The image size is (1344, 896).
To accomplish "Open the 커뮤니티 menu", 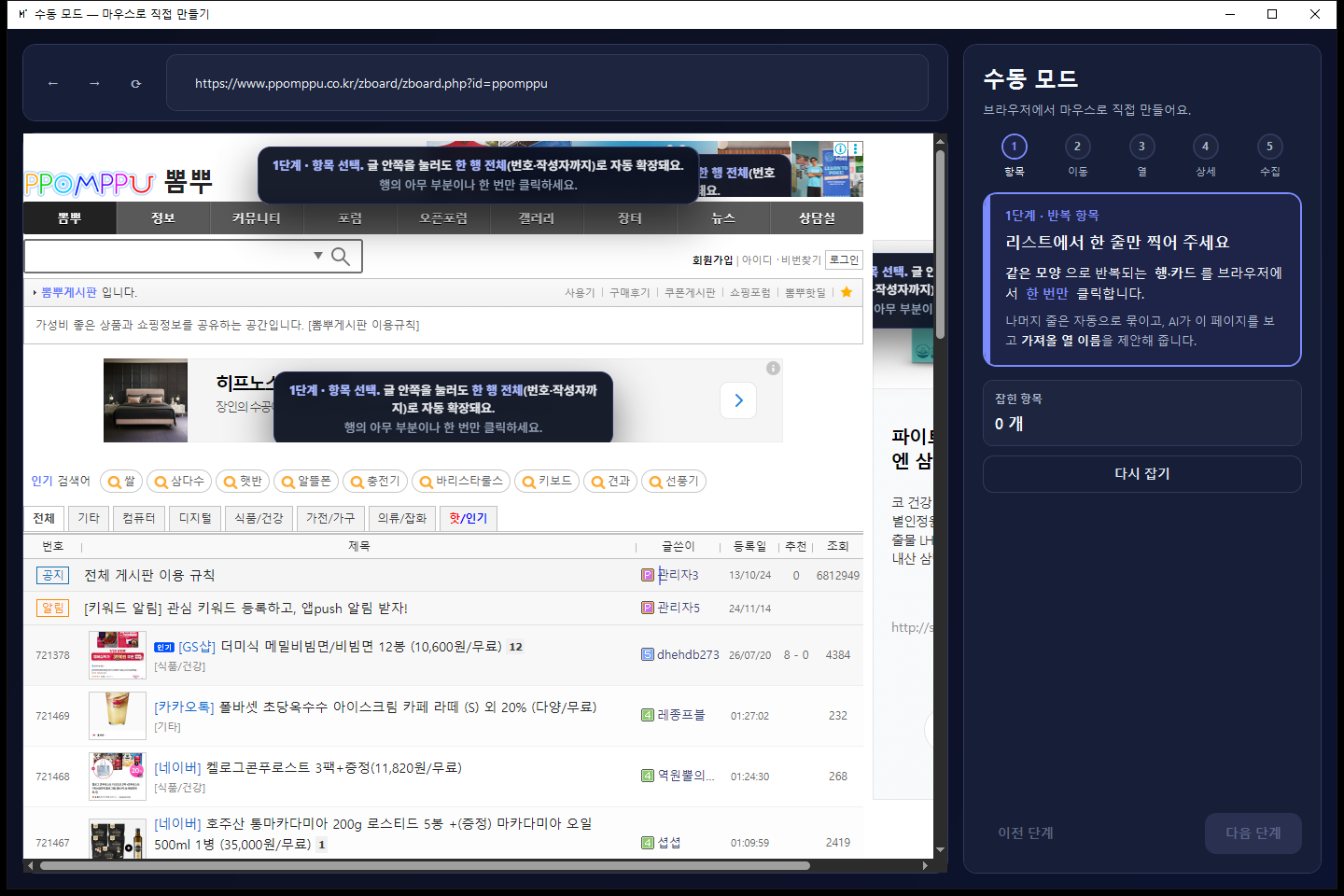I will 257,218.
